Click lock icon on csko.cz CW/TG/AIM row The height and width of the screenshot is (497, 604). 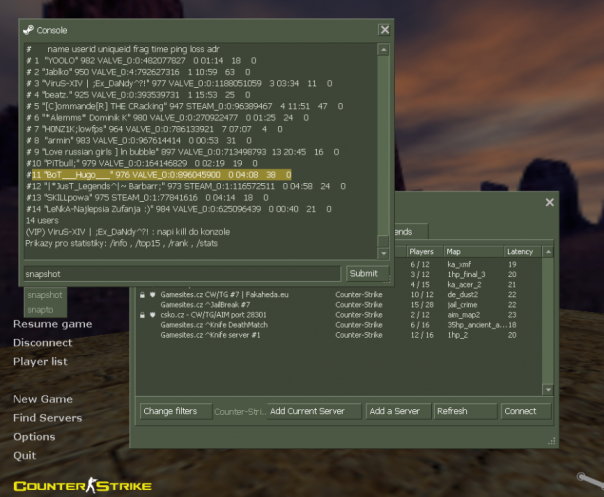coord(142,315)
